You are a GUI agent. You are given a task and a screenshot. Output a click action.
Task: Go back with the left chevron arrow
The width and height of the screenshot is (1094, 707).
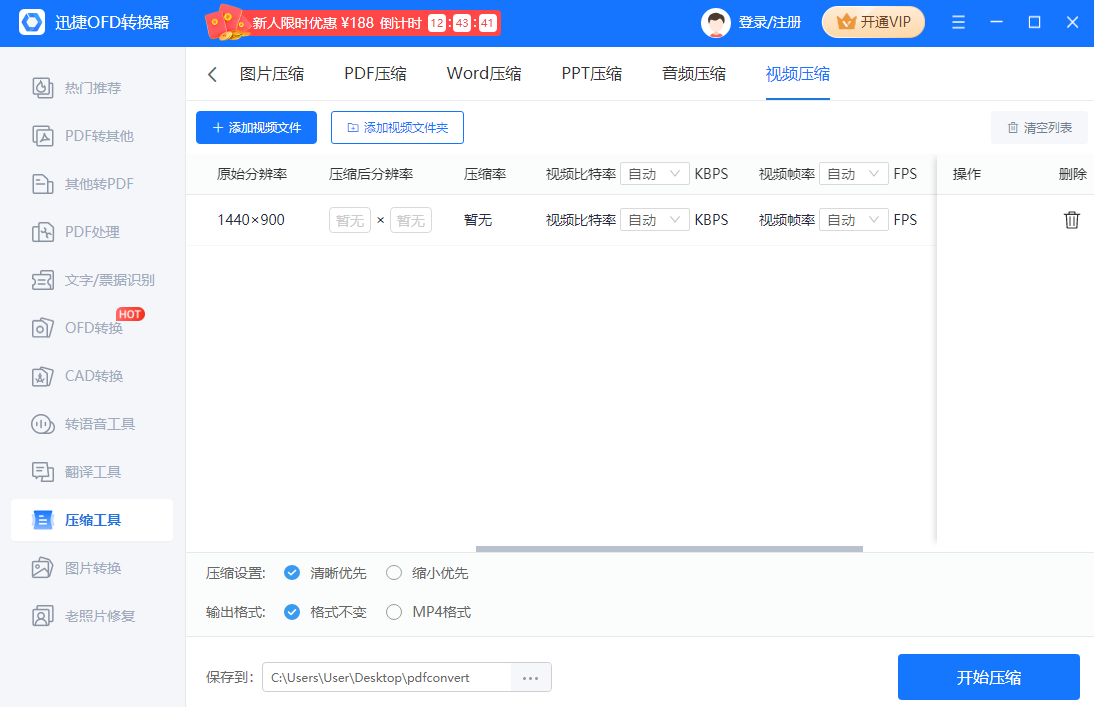tap(212, 74)
